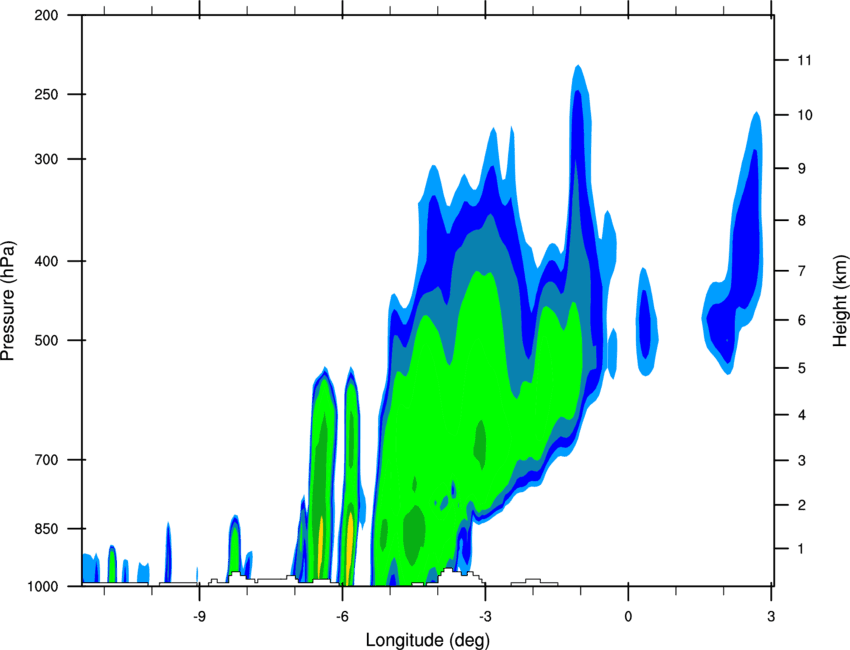This screenshot has width=850, height=650.
Task: Pick the 8 km height tick label
Action: point(801,220)
